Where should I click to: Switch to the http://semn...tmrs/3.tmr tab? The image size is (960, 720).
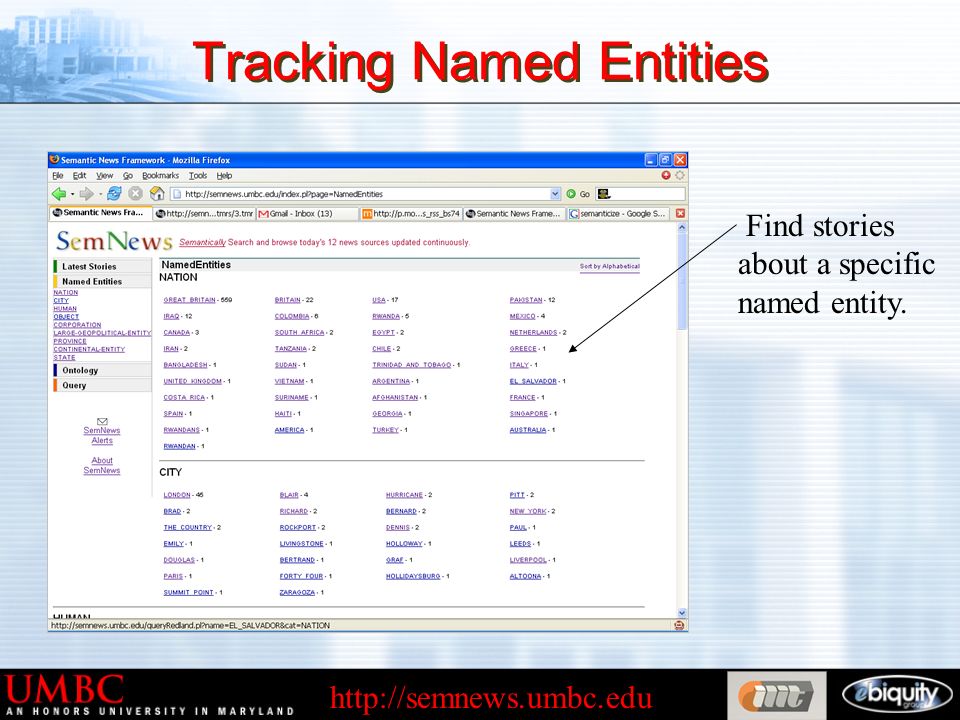click(x=204, y=214)
